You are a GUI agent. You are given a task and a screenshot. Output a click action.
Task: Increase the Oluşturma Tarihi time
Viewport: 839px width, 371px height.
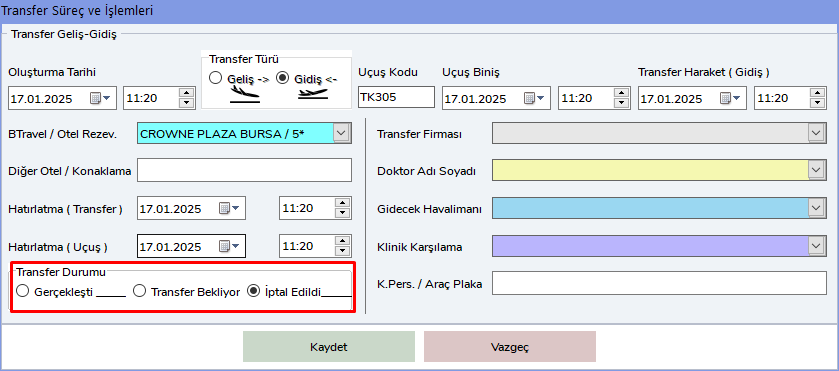pyautogui.click(x=187, y=94)
